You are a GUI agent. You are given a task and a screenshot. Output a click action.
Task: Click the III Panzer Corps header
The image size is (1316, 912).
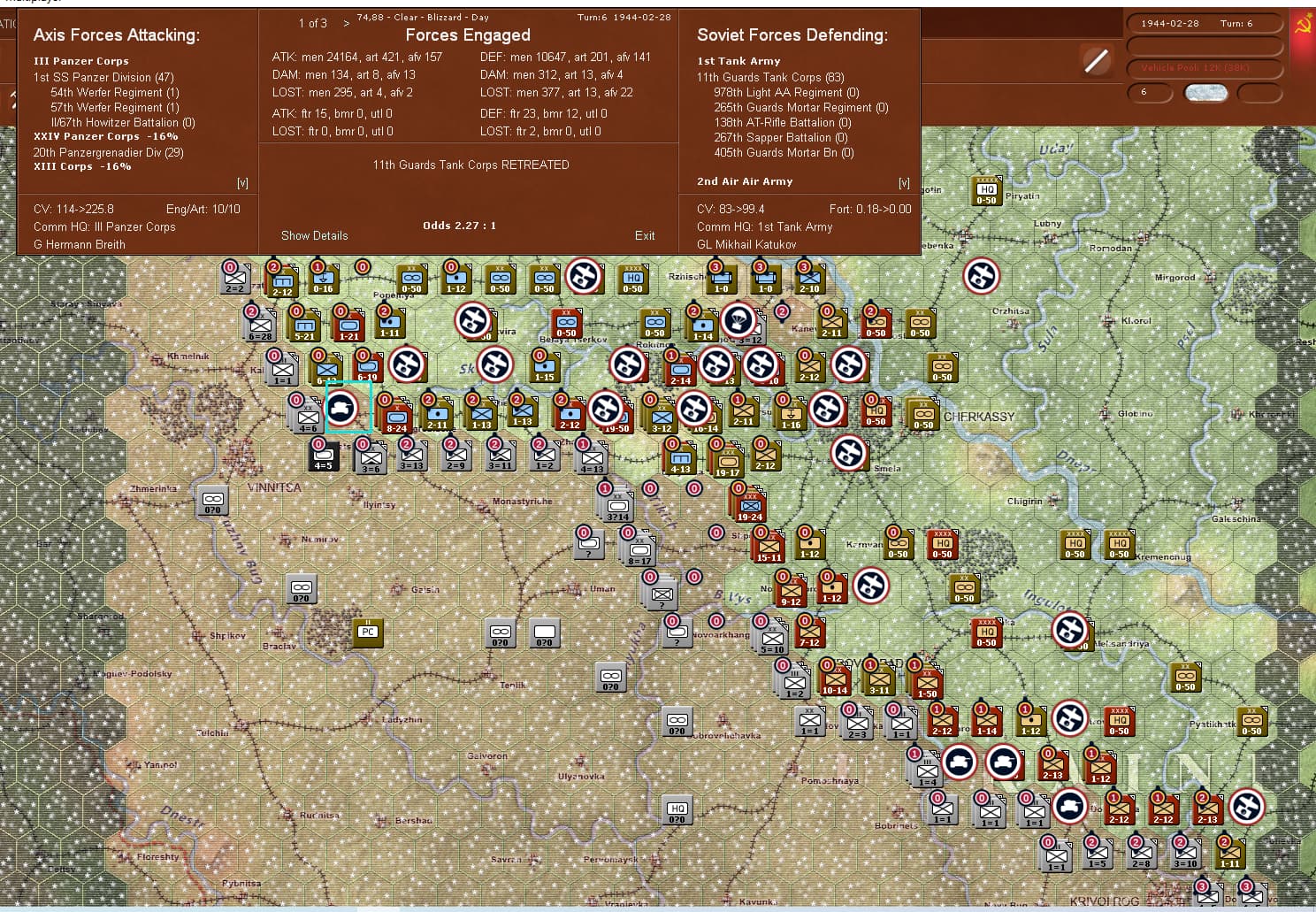point(81,61)
